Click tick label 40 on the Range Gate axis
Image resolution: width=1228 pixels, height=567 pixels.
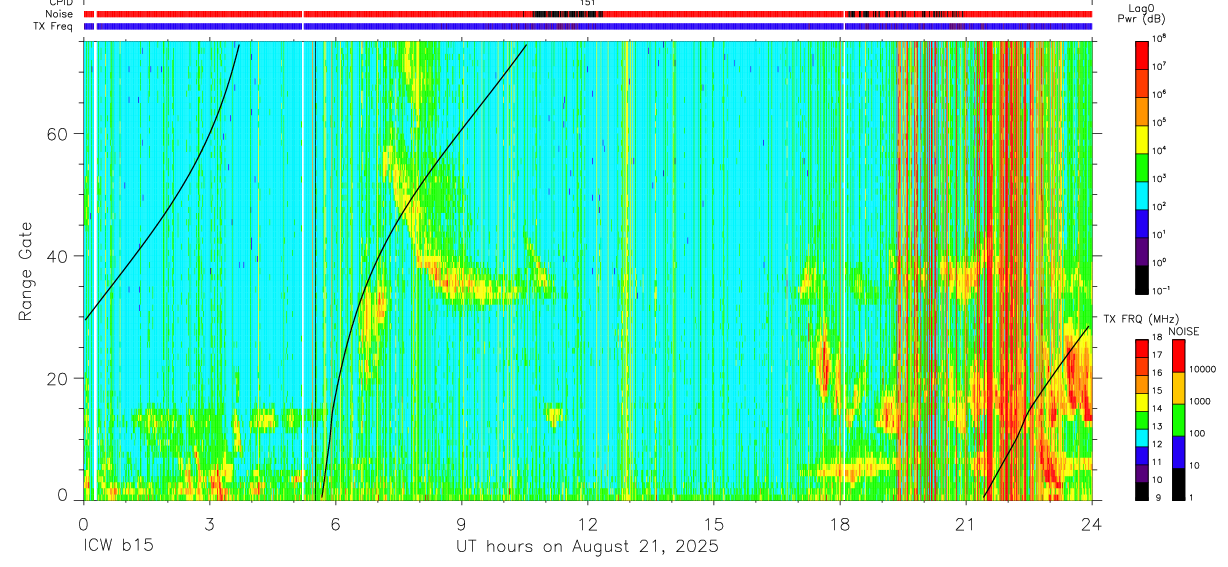(x=58, y=256)
